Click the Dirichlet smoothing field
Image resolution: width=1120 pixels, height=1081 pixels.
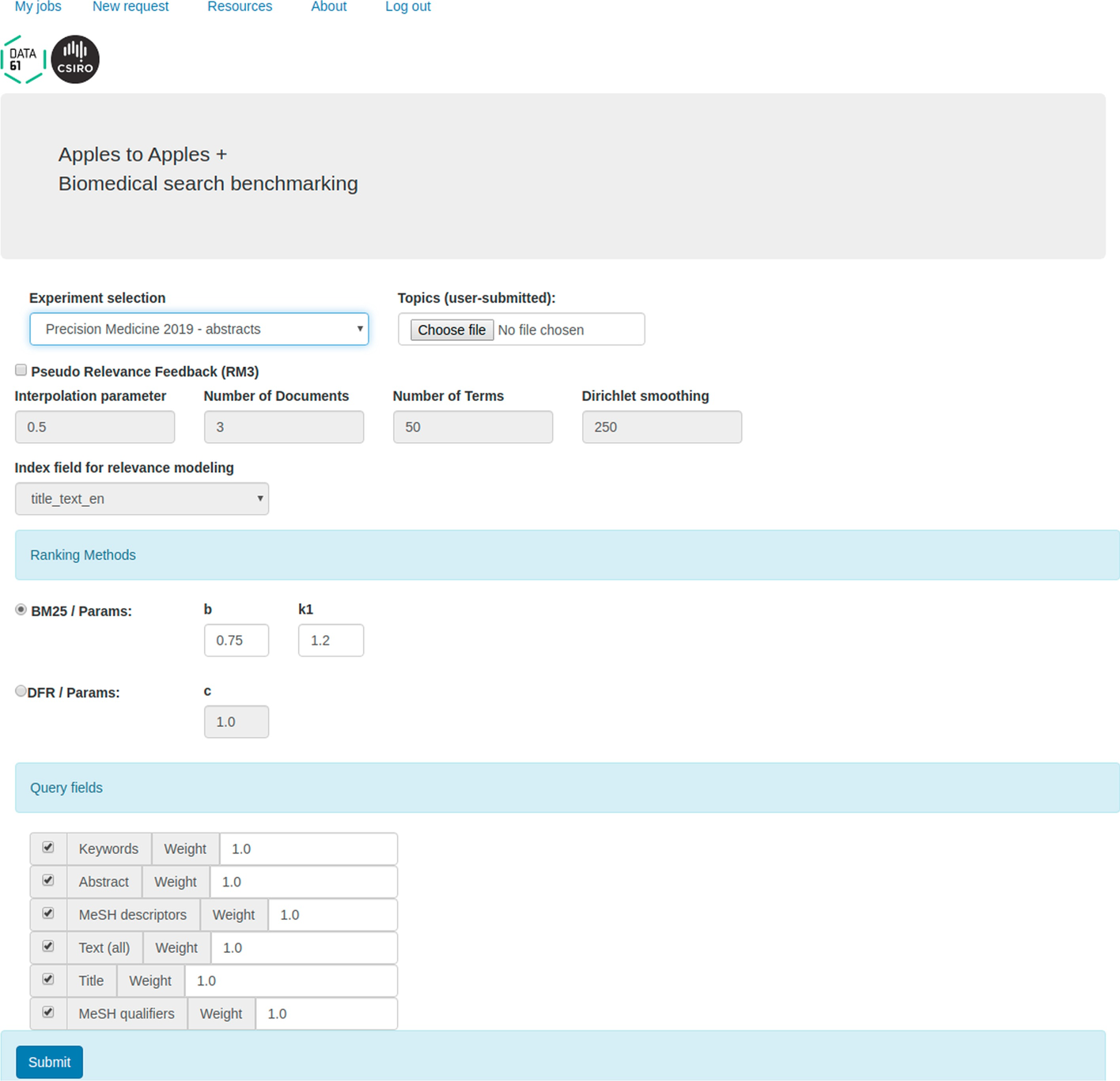coord(662,427)
